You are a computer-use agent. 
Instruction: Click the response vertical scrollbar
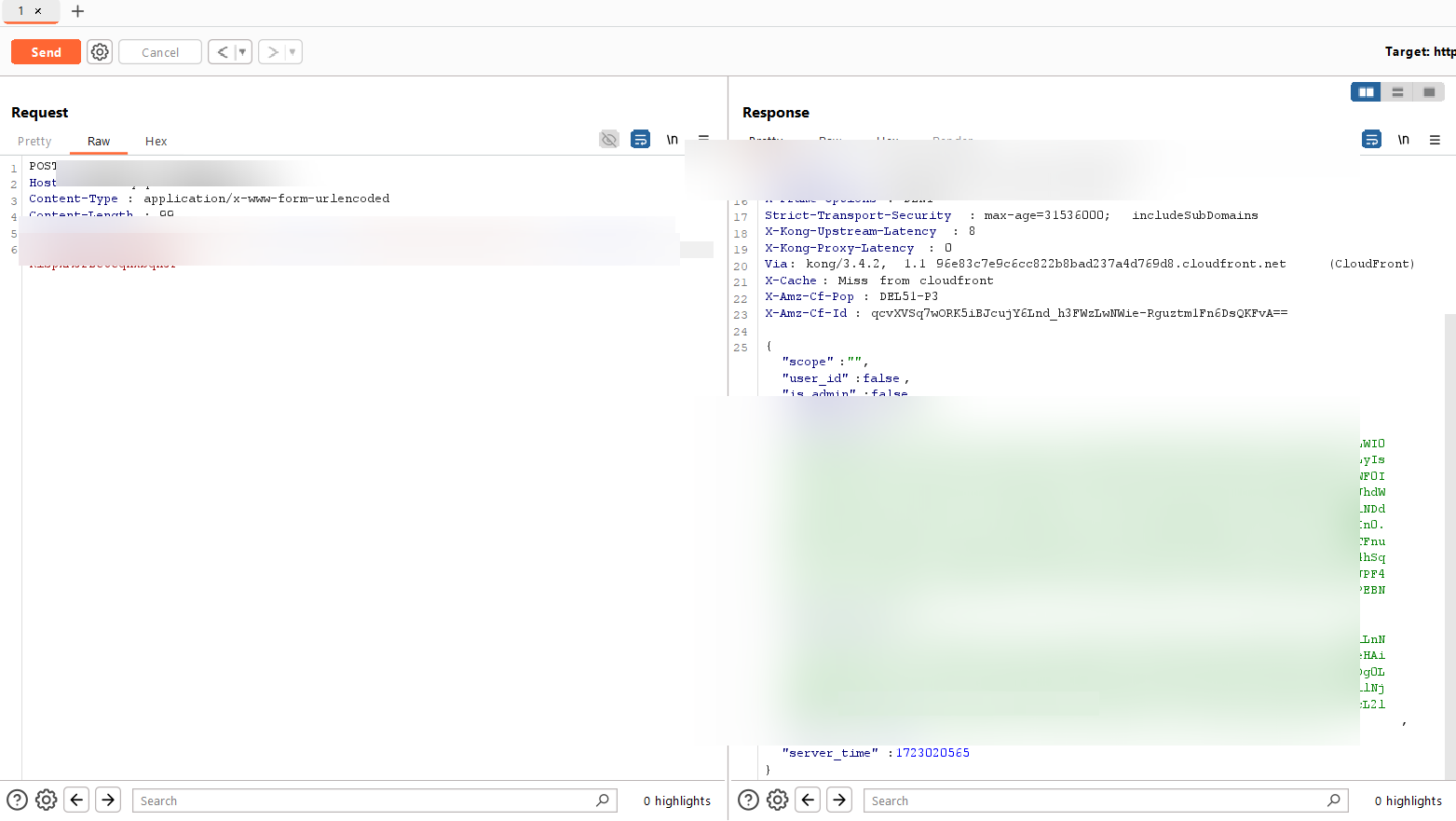tap(1449, 545)
